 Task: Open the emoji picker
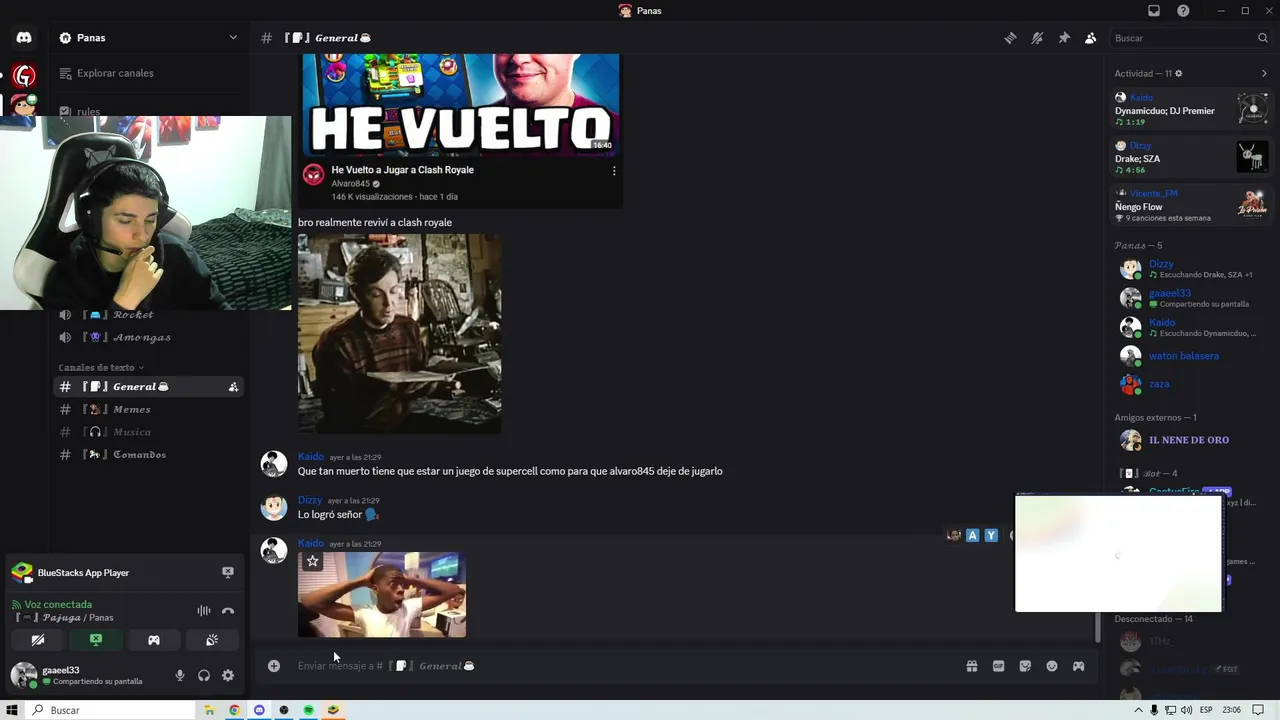[x=1052, y=666]
